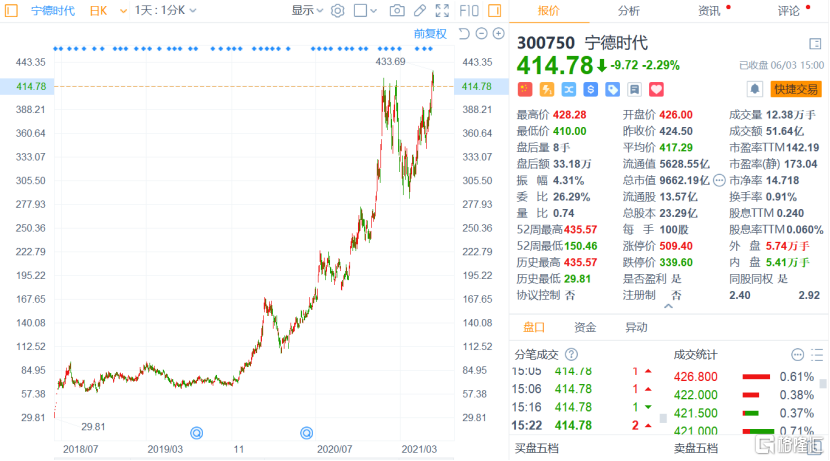830x461 pixels.
Task: Click the blue dollar sign icon
Action: pos(590,89)
